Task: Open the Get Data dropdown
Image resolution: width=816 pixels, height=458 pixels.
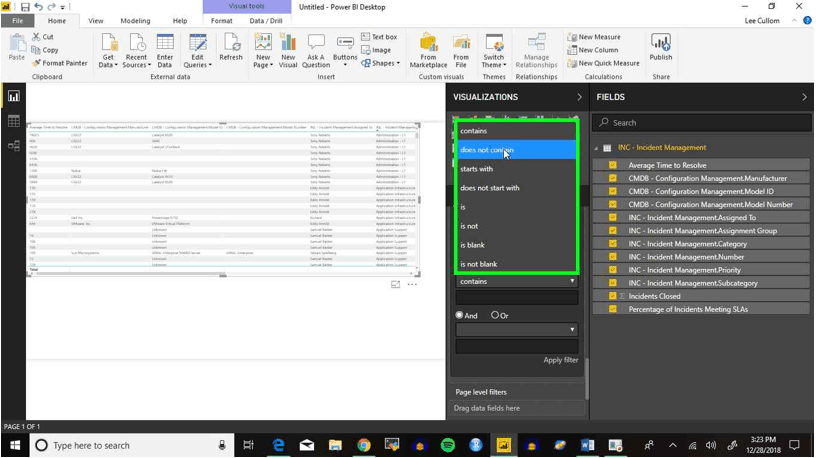Action: point(108,61)
